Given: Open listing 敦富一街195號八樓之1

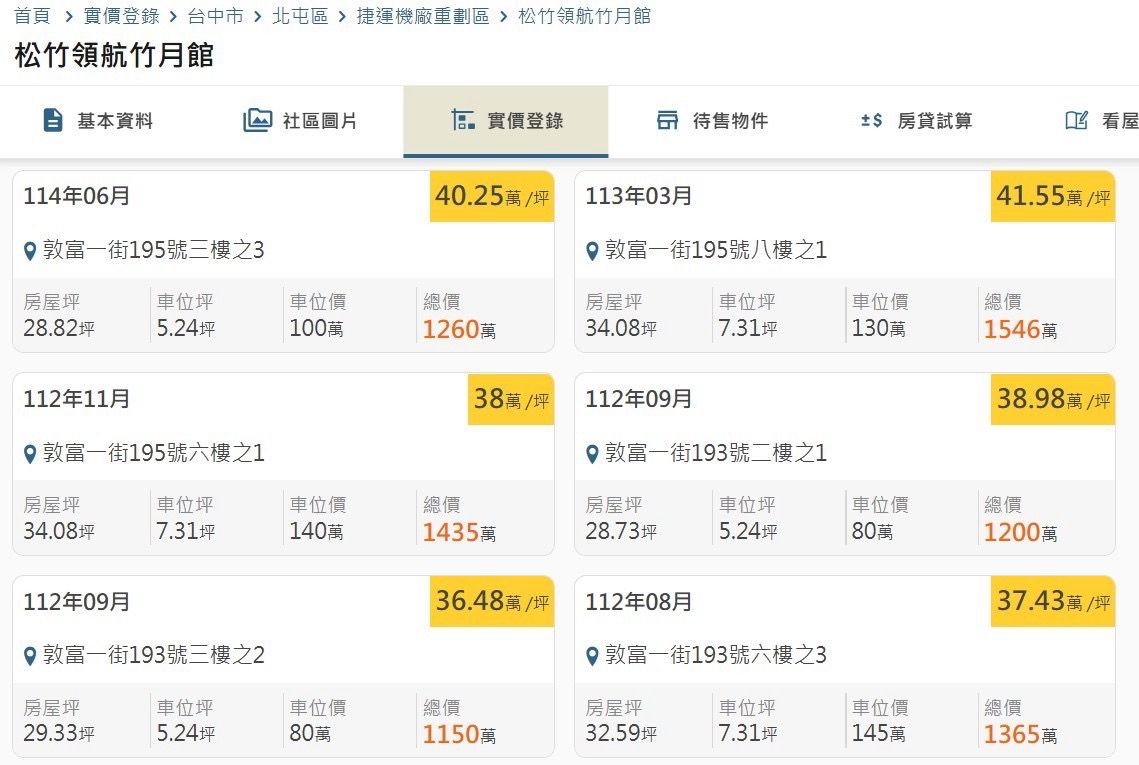Looking at the screenshot, I should (x=716, y=250).
